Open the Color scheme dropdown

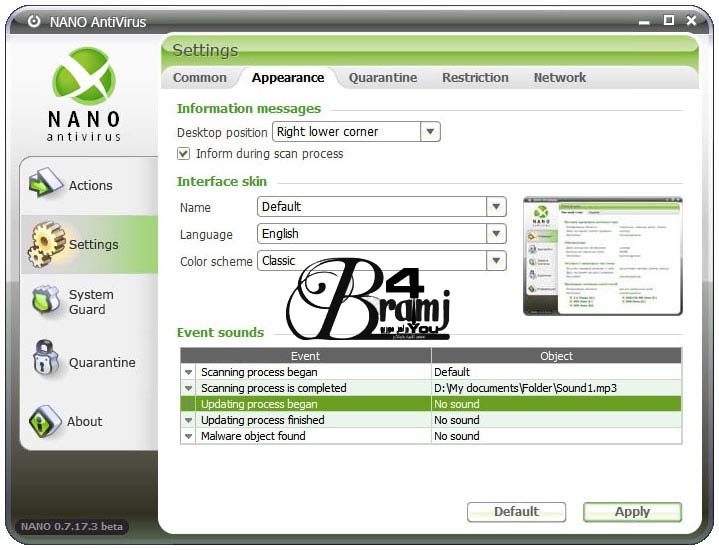[x=496, y=261]
